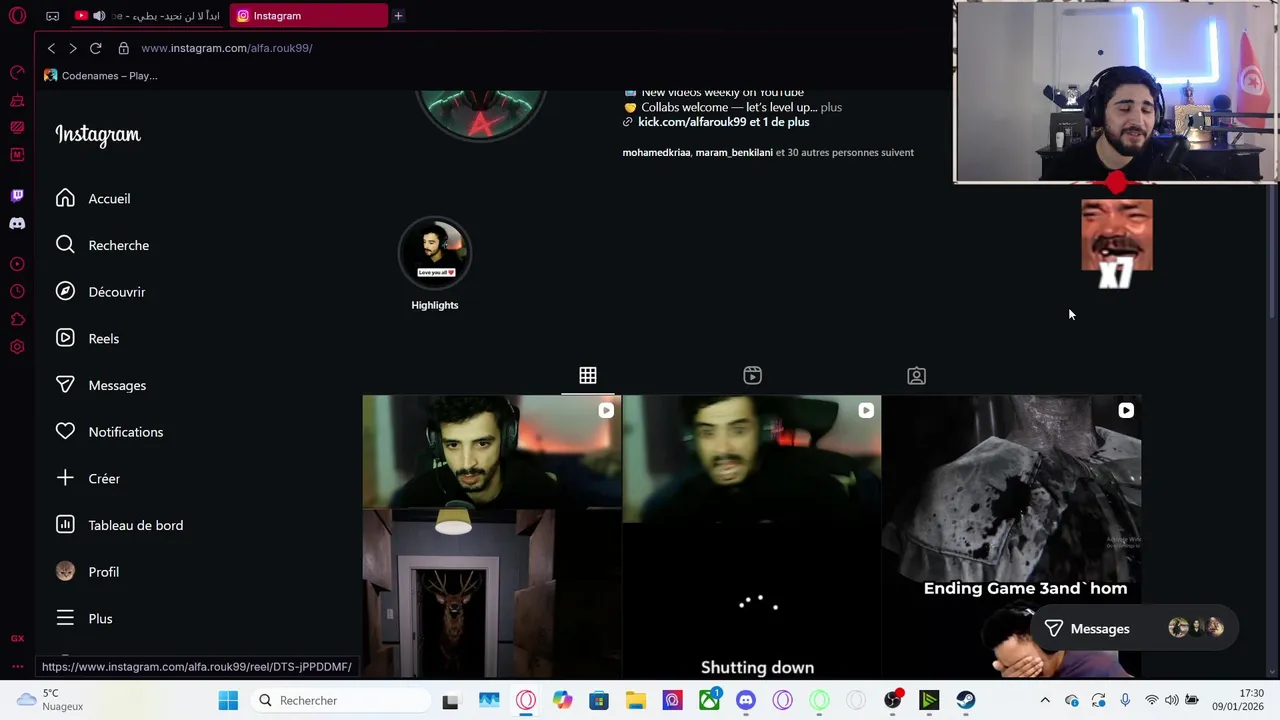The width and height of the screenshot is (1280, 720).
Task: Open the 'Shutting down' reel thumbnail
Action: [752, 537]
